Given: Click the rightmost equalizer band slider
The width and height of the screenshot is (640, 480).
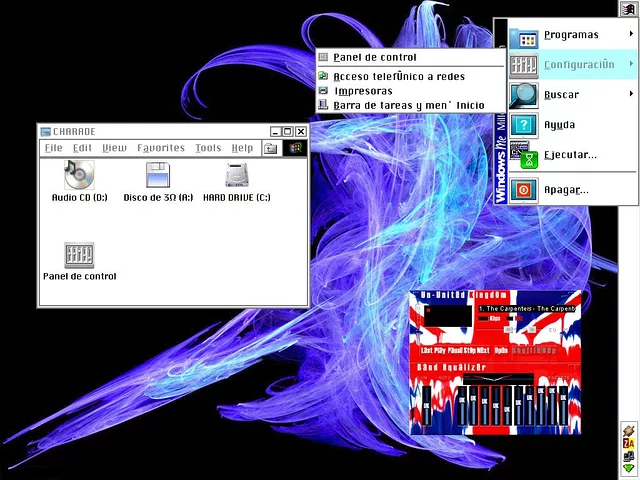Looking at the screenshot, I should tap(564, 405).
